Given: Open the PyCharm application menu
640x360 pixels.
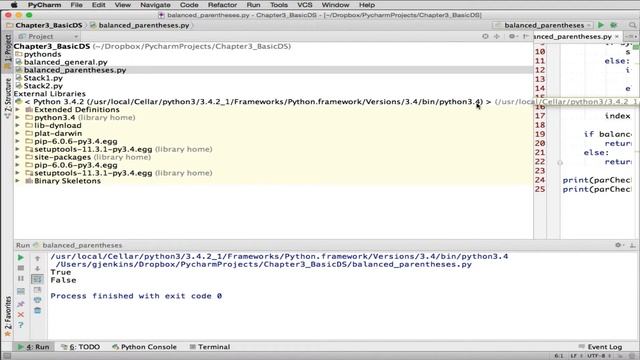Looking at the screenshot, I should point(44,5).
